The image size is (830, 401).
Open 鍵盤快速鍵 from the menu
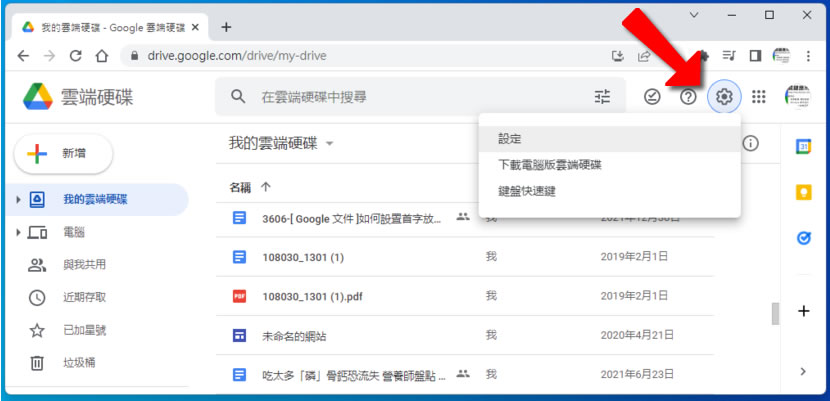[x=609, y=192]
